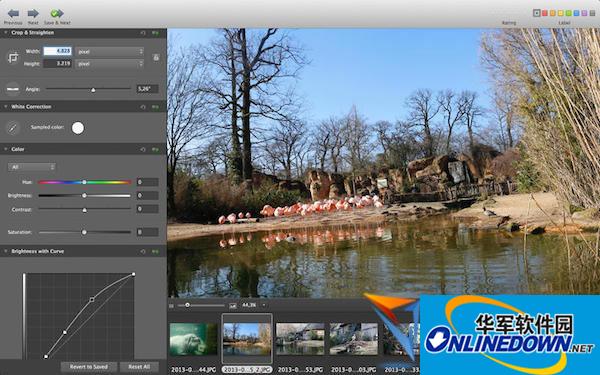The width and height of the screenshot is (600, 375).
Task: Select the no-label square in Label row
Action: tap(536, 13)
